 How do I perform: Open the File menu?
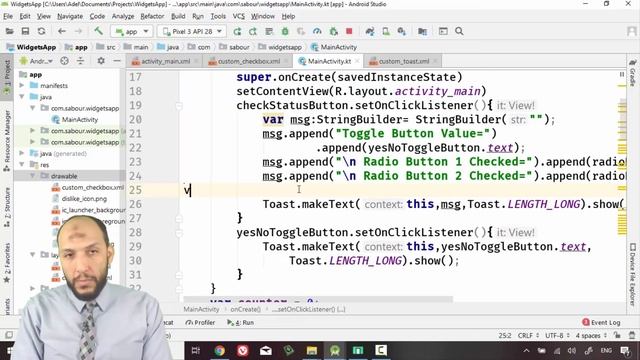[8, 16]
